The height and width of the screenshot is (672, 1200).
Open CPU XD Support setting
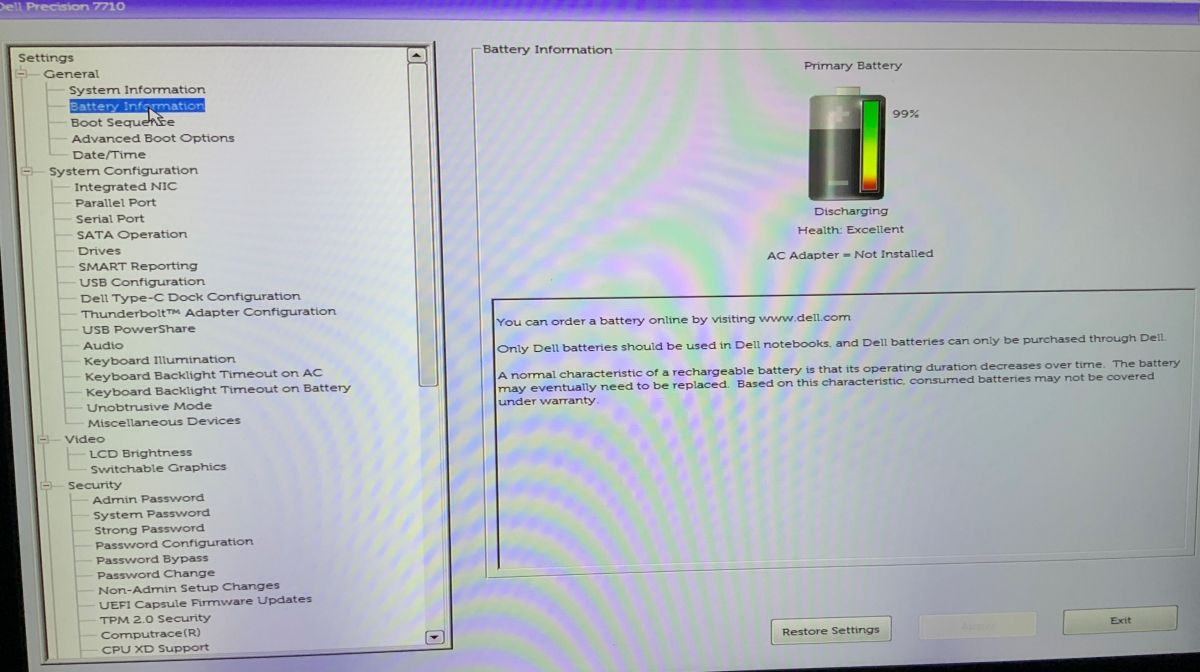pos(155,648)
